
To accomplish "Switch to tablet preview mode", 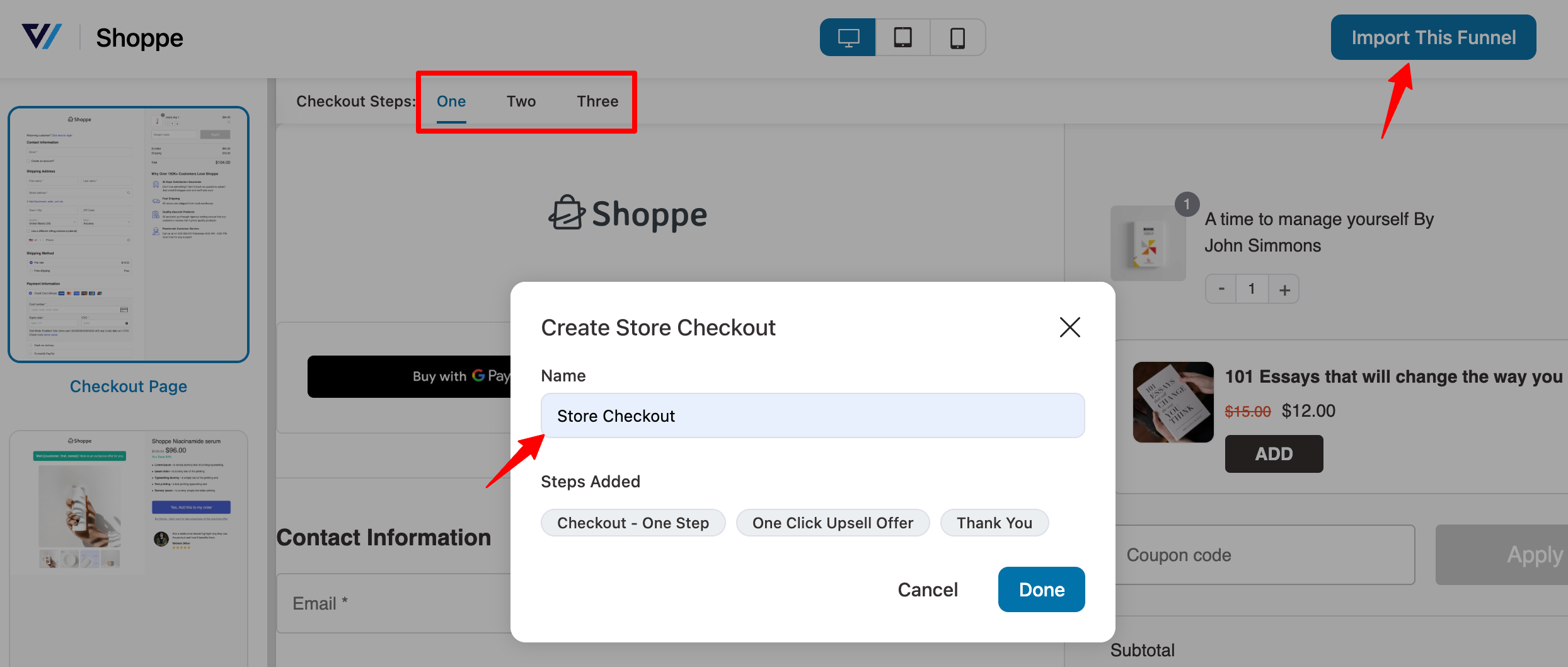I will pos(902,38).
